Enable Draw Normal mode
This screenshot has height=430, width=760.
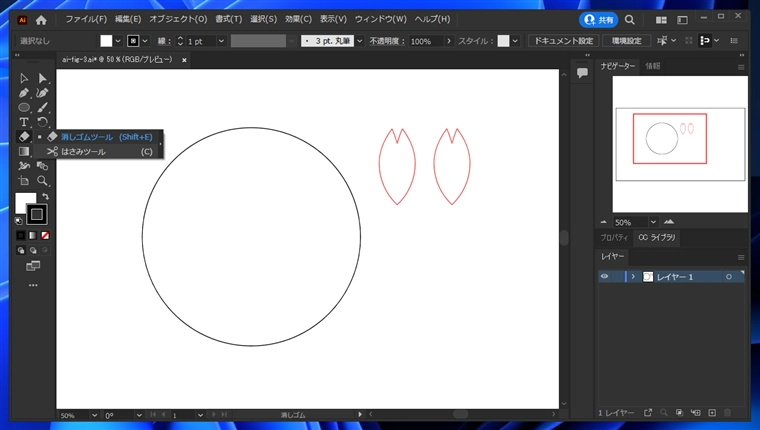click(21, 250)
